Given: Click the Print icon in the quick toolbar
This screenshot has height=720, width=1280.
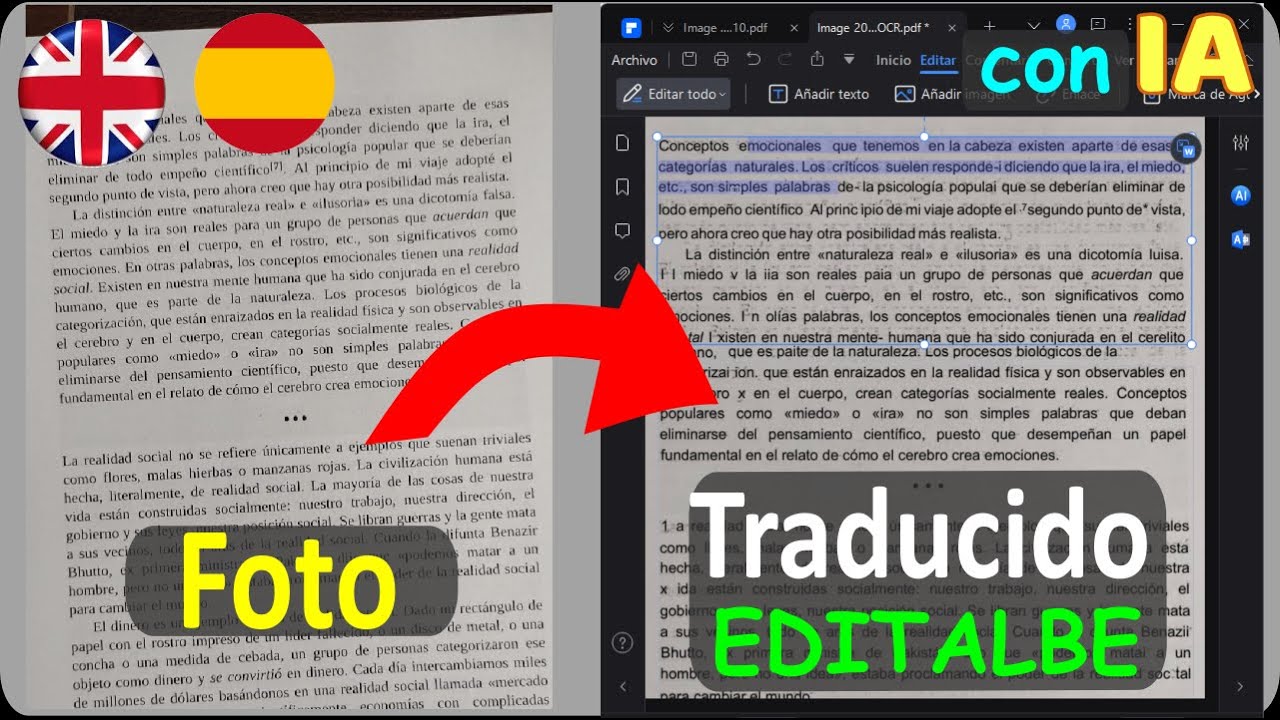Looking at the screenshot, I should tap(721, 60).
